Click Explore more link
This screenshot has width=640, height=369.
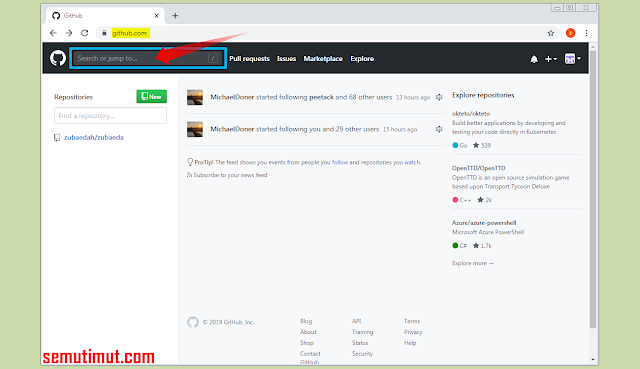point(473,263)
